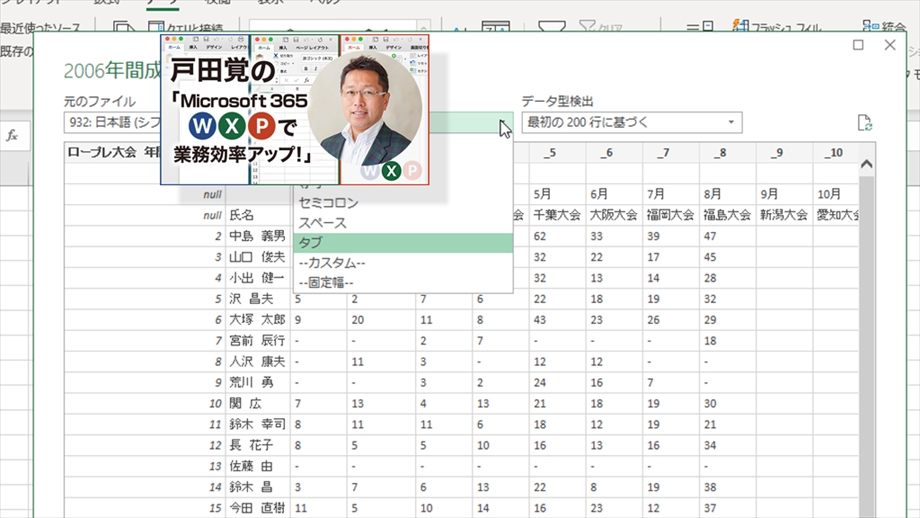Click the refresh preview icon in the dialog
This screenshot has height=518, width=920.
click(x=864, y=123)
